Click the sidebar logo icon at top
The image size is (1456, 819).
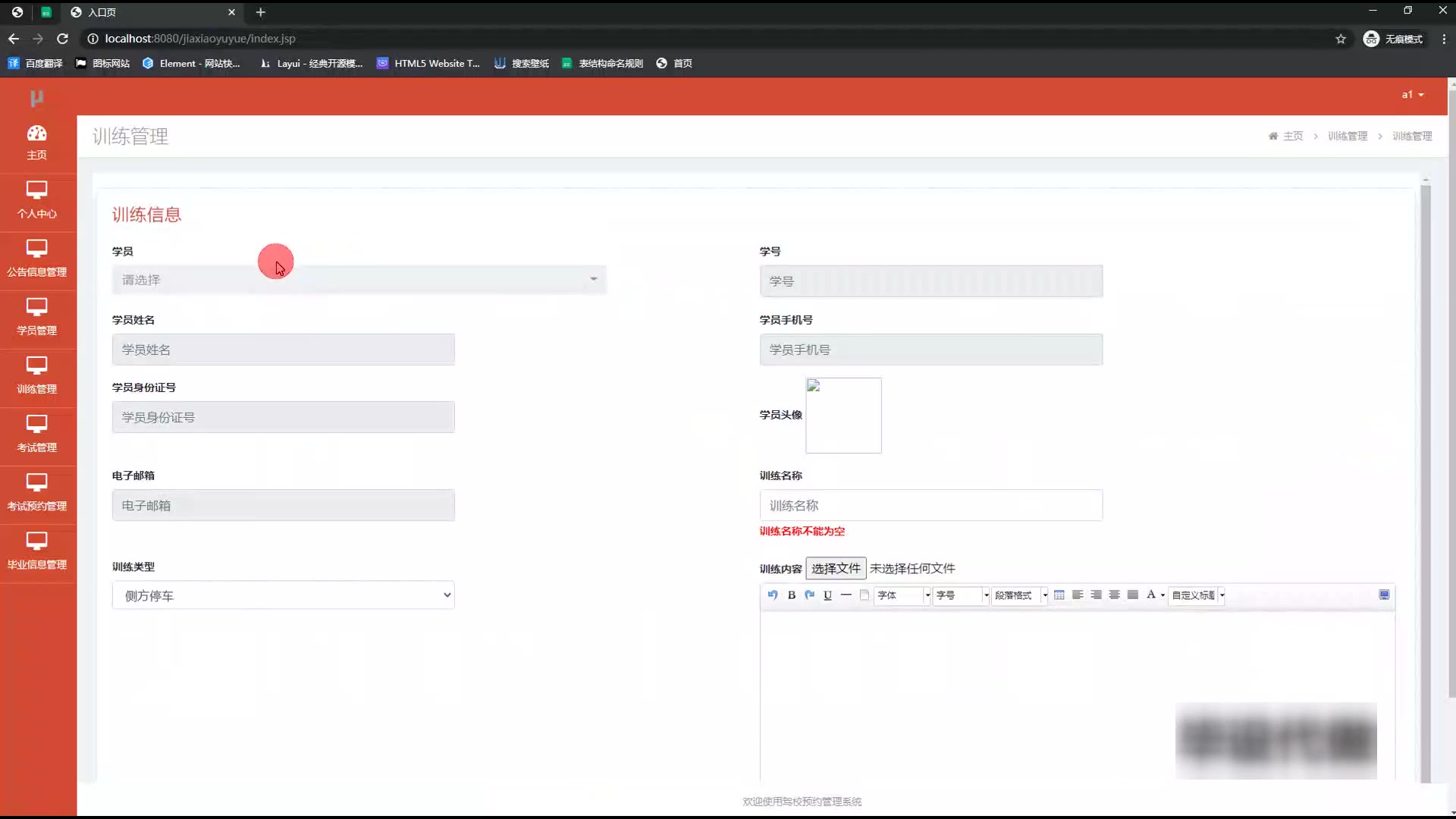coord(36,98)
